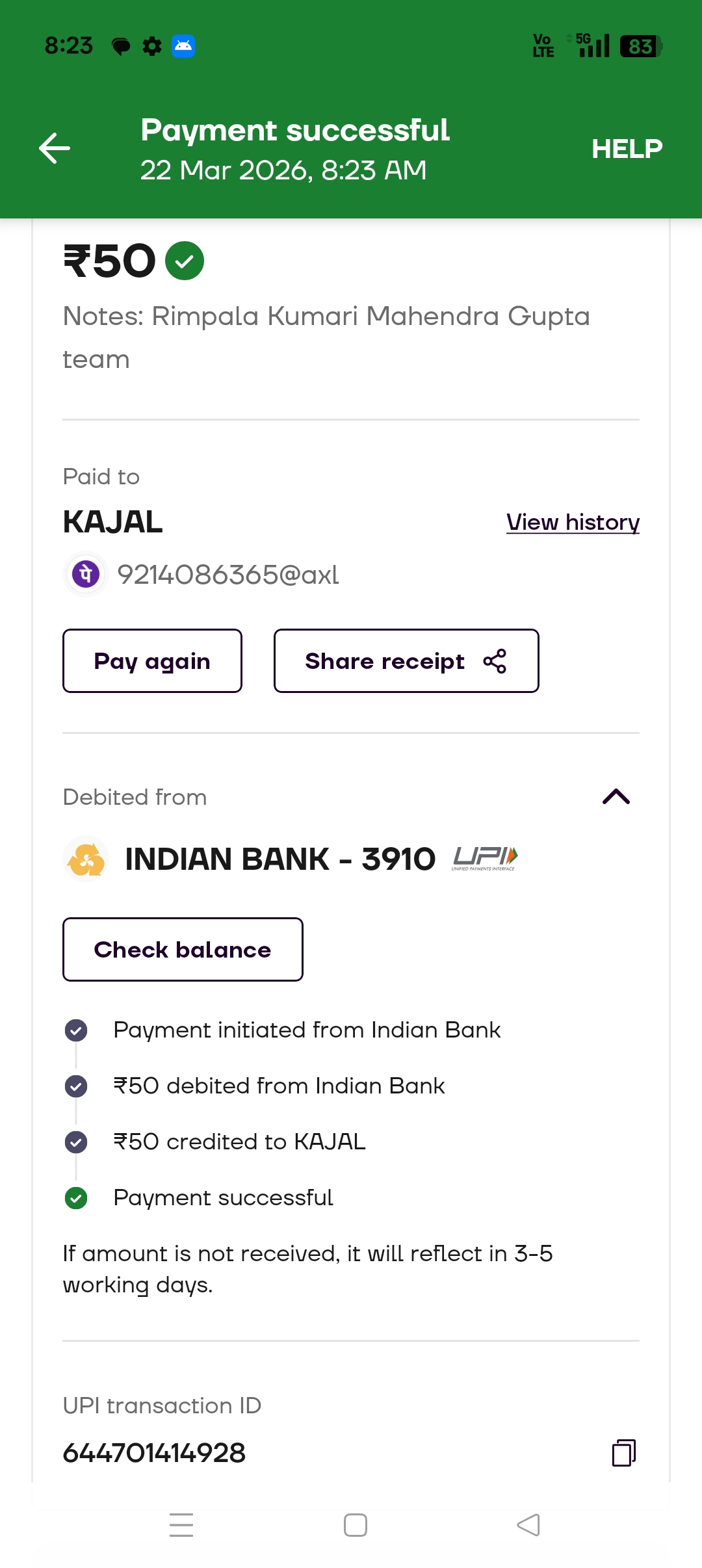Tap the Payment successful status step
The width and height of the screenshot is (702, 1568).
(x=223, y=1197)
